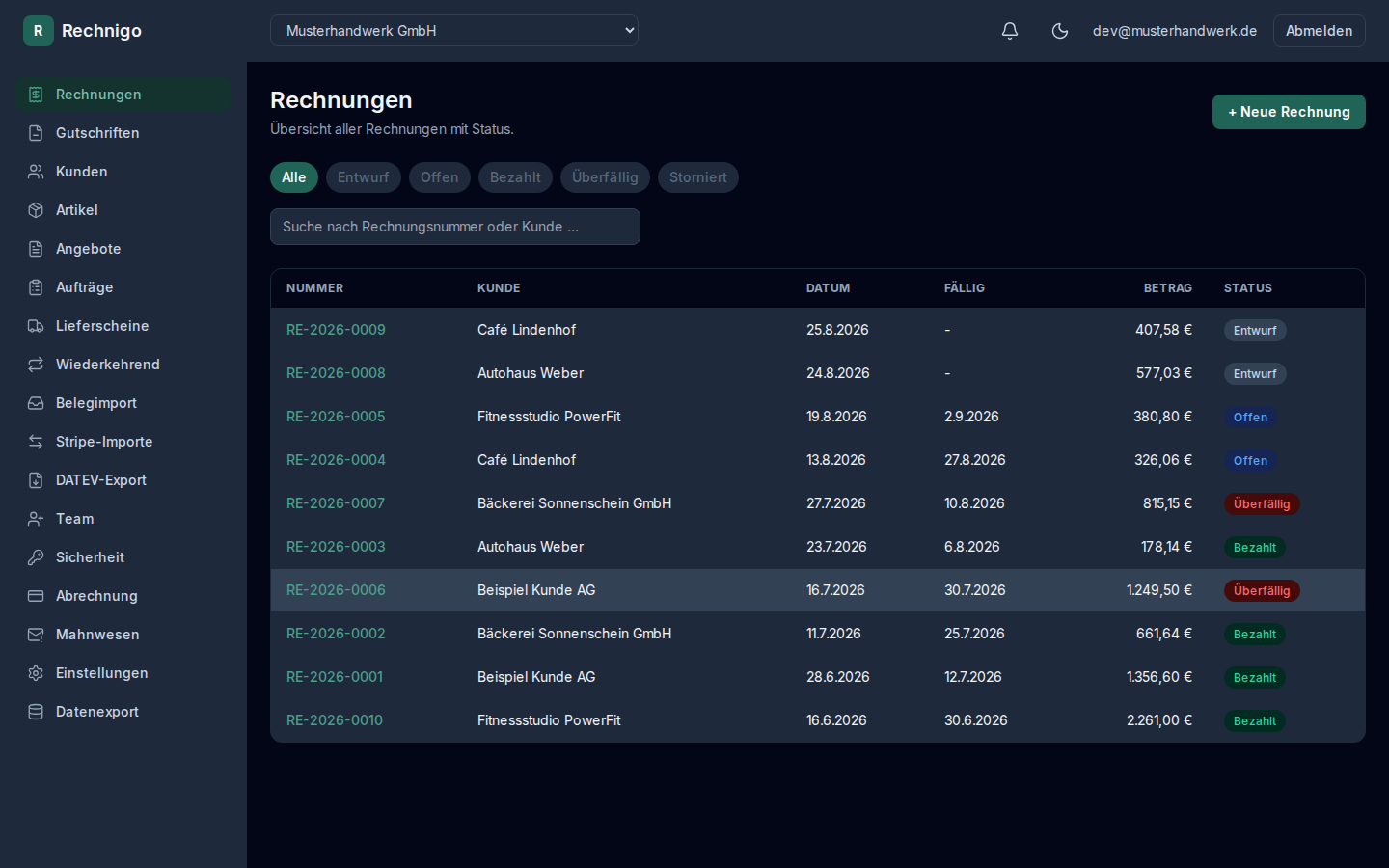The width and height of the screenshot is (1389, 868).
Task: Open invoice RE-2026-0007
Action: (336, 503)
